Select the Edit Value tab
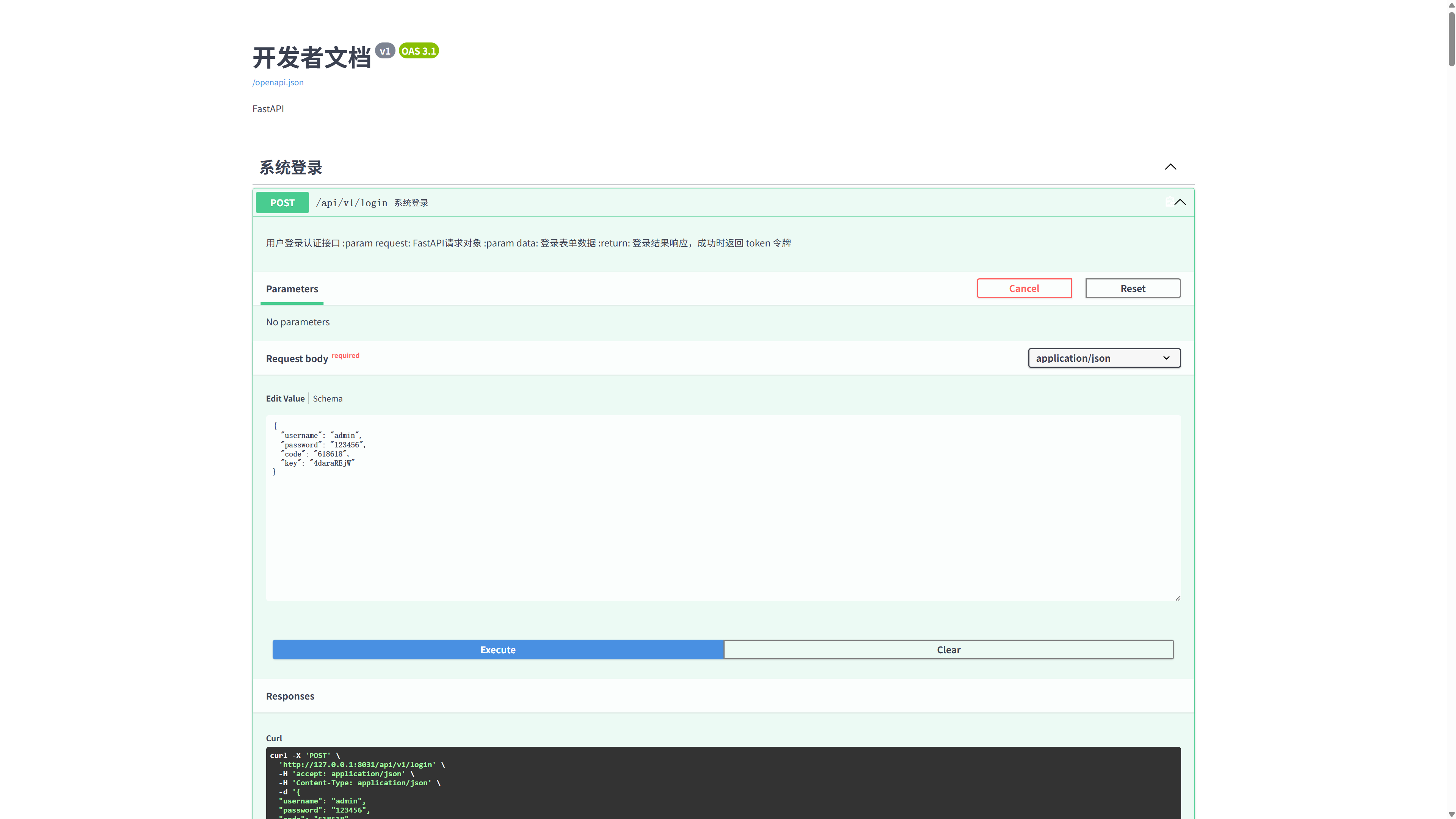The height and width of the screenshot is (819, 1456). (286, 399)
